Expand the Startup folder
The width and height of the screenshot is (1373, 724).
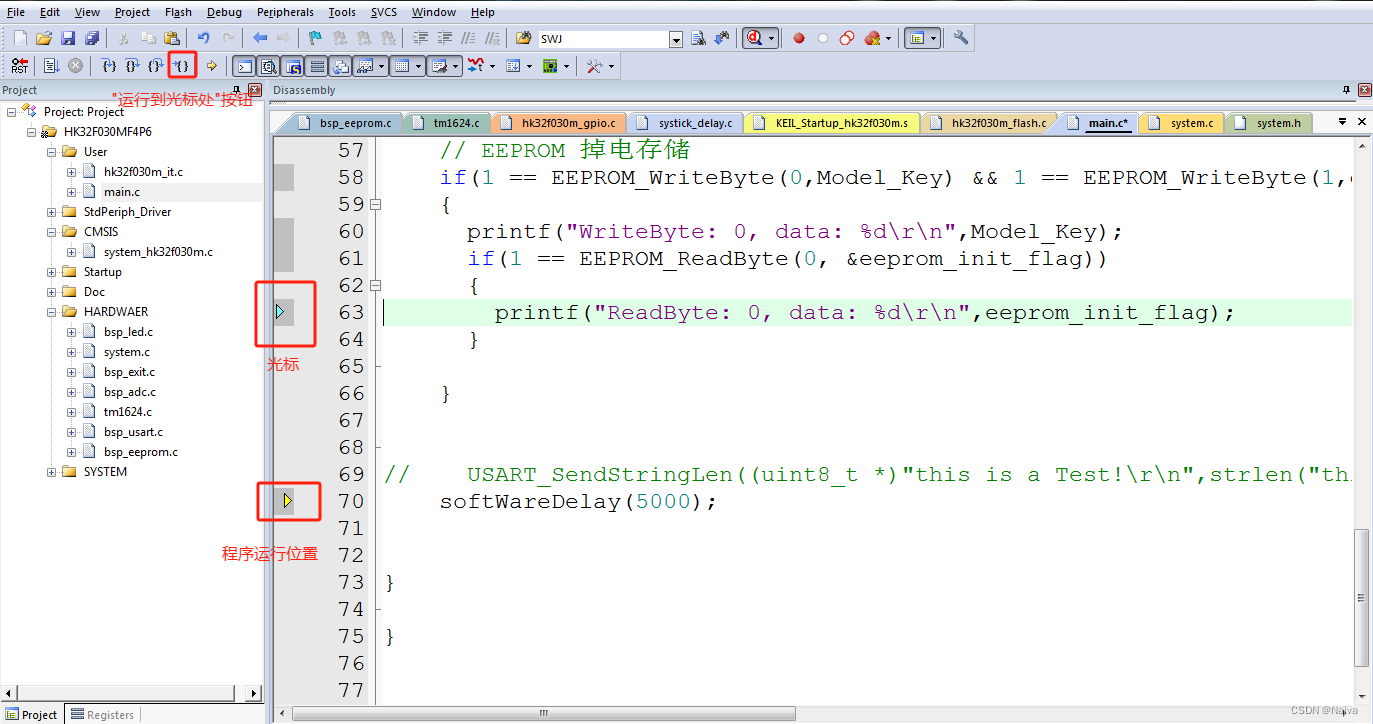[x=52, y=272]
